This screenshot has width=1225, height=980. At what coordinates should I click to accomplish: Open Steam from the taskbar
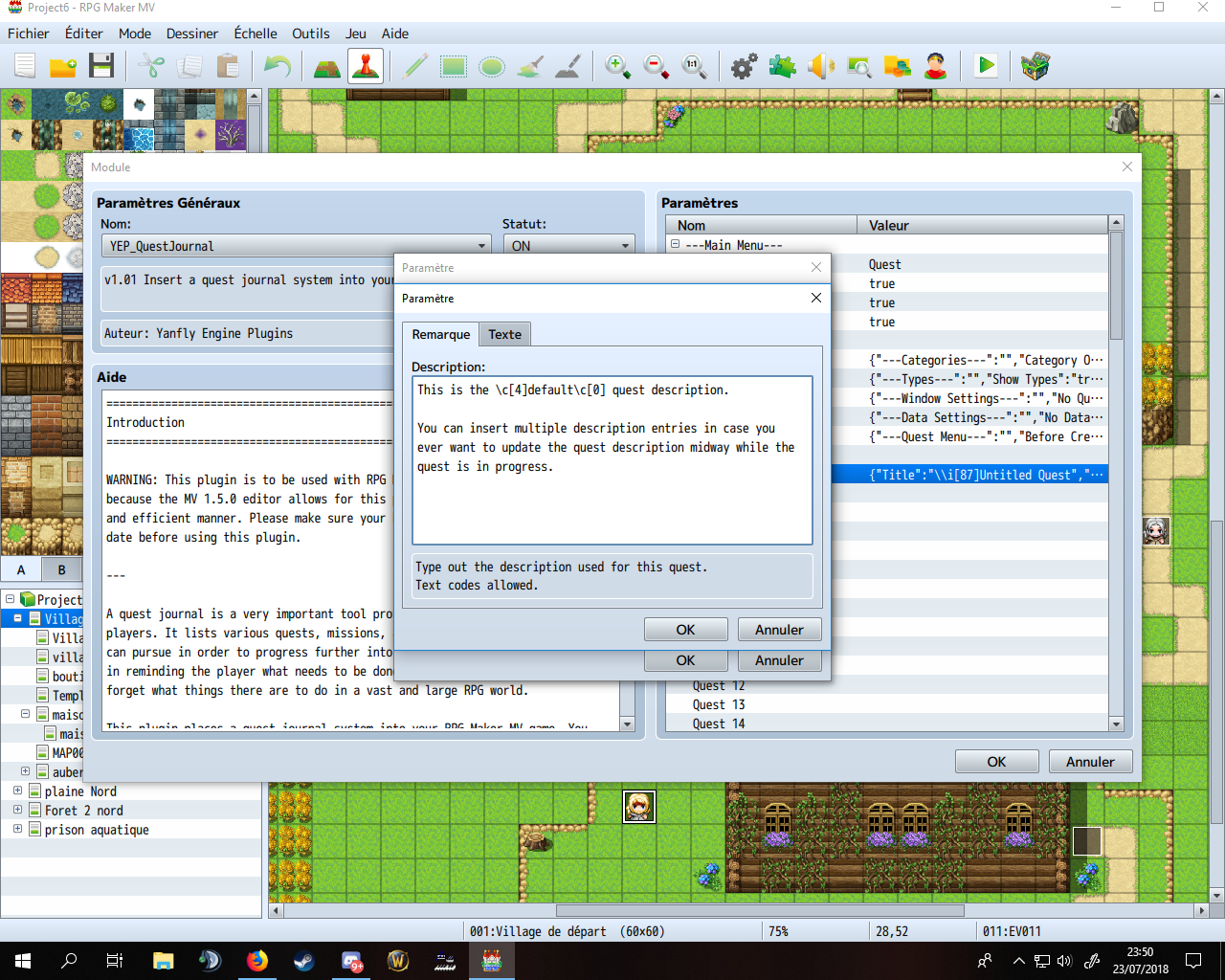coord(304,961)
